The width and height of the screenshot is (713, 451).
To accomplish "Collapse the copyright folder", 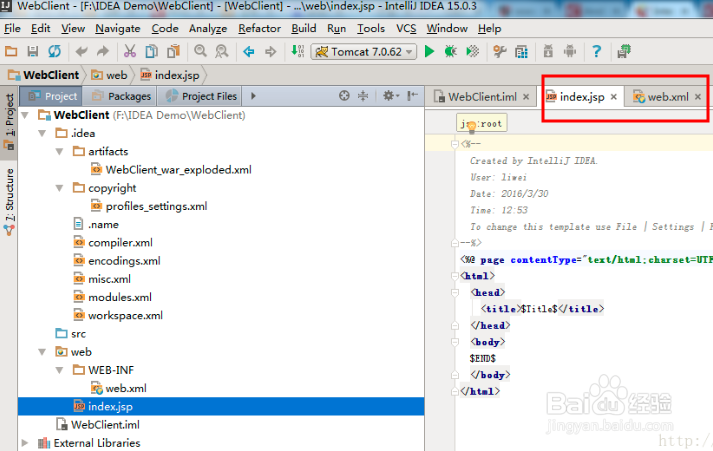I will pos(60,188).
